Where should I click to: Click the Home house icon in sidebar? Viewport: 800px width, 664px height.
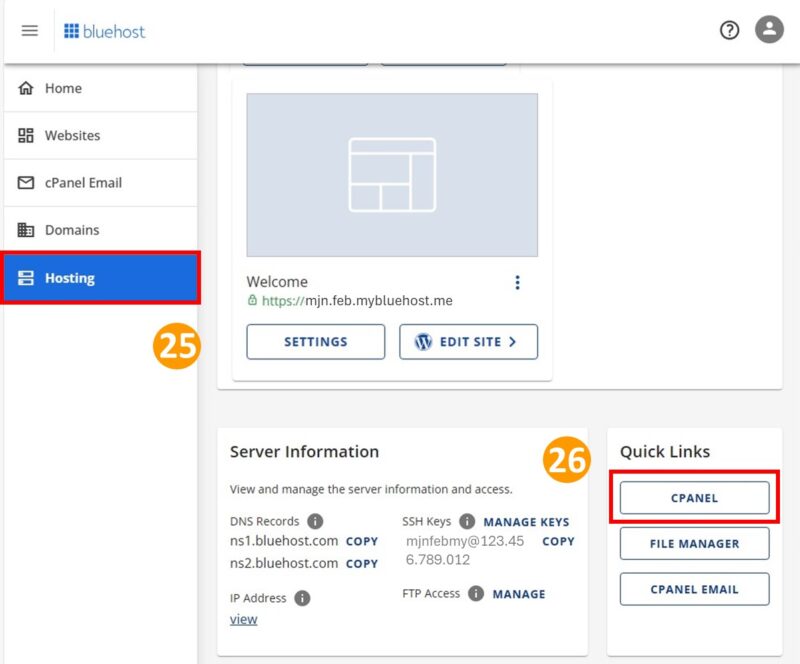[26, 88]
